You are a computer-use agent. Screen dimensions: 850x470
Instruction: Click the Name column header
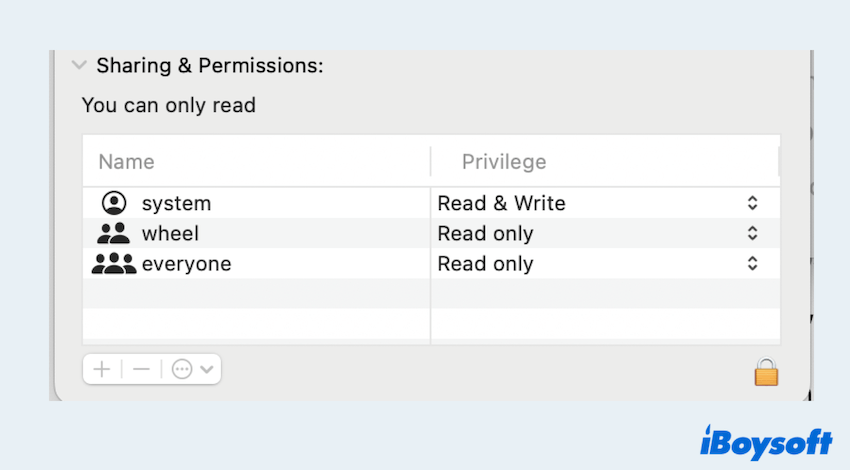127,162
